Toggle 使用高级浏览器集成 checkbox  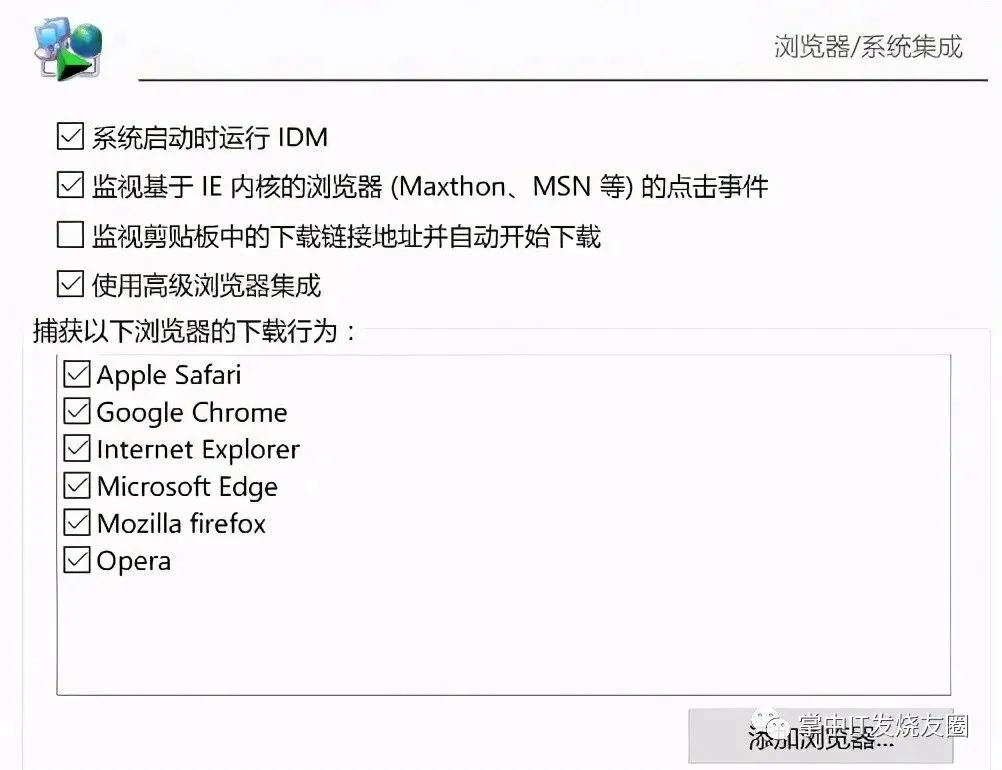click(70, 284)
